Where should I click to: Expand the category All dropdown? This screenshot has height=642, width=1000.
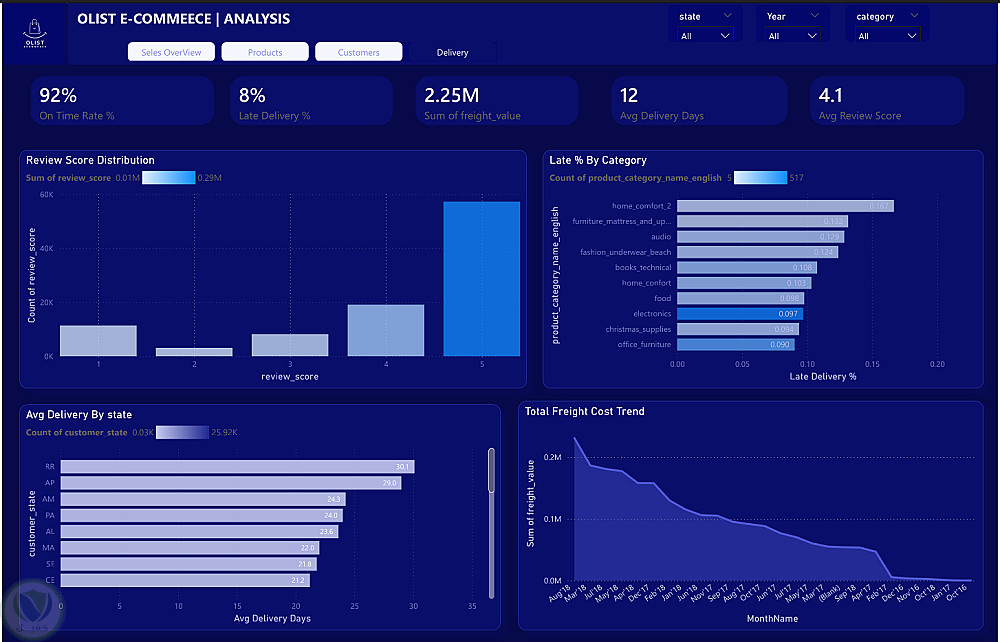pos(887,36)
